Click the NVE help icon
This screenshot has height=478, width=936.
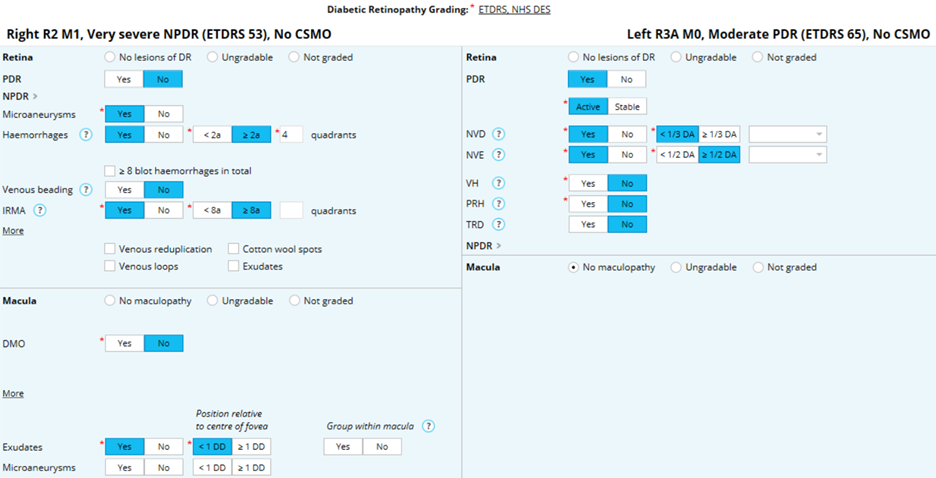(499, 155)
